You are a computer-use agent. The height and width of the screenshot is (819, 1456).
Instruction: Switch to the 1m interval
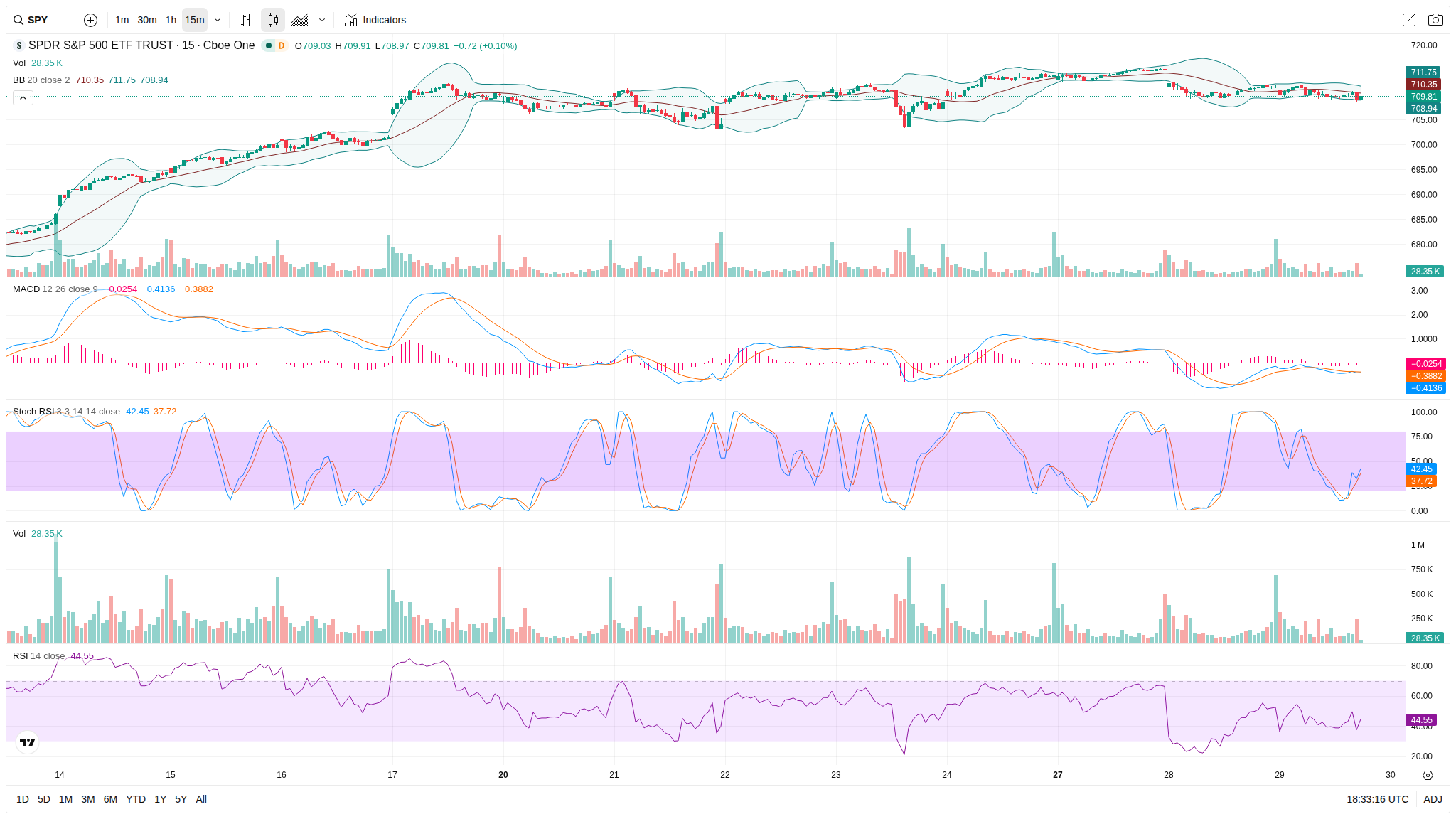point(122,20)
